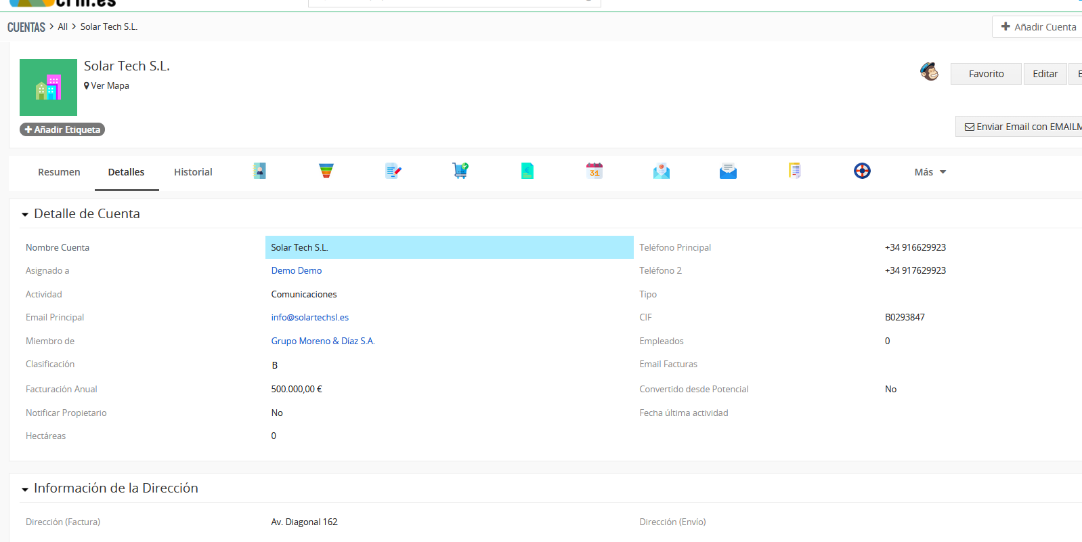Image resolution: width=1082 pixels, height=542 pixels.
Task: Click the info@solartechsl.es email link
Action: coord(310,317)
